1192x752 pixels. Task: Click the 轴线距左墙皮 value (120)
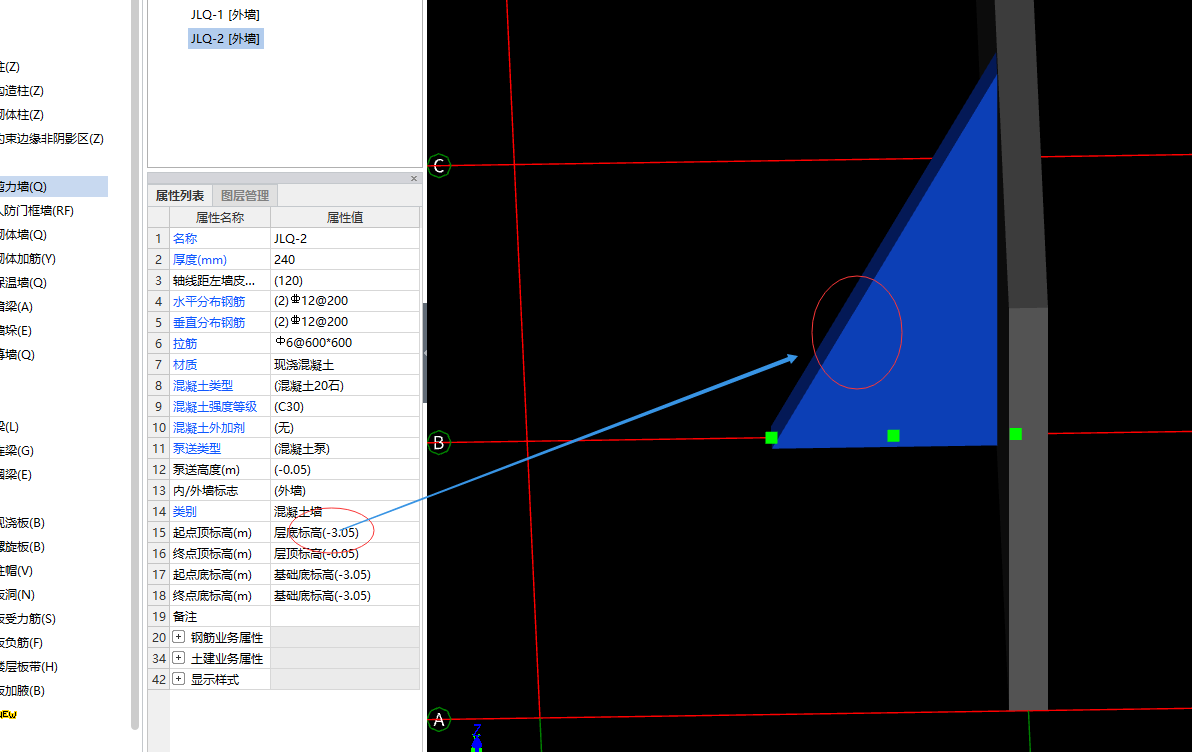(x=344, y=280)
